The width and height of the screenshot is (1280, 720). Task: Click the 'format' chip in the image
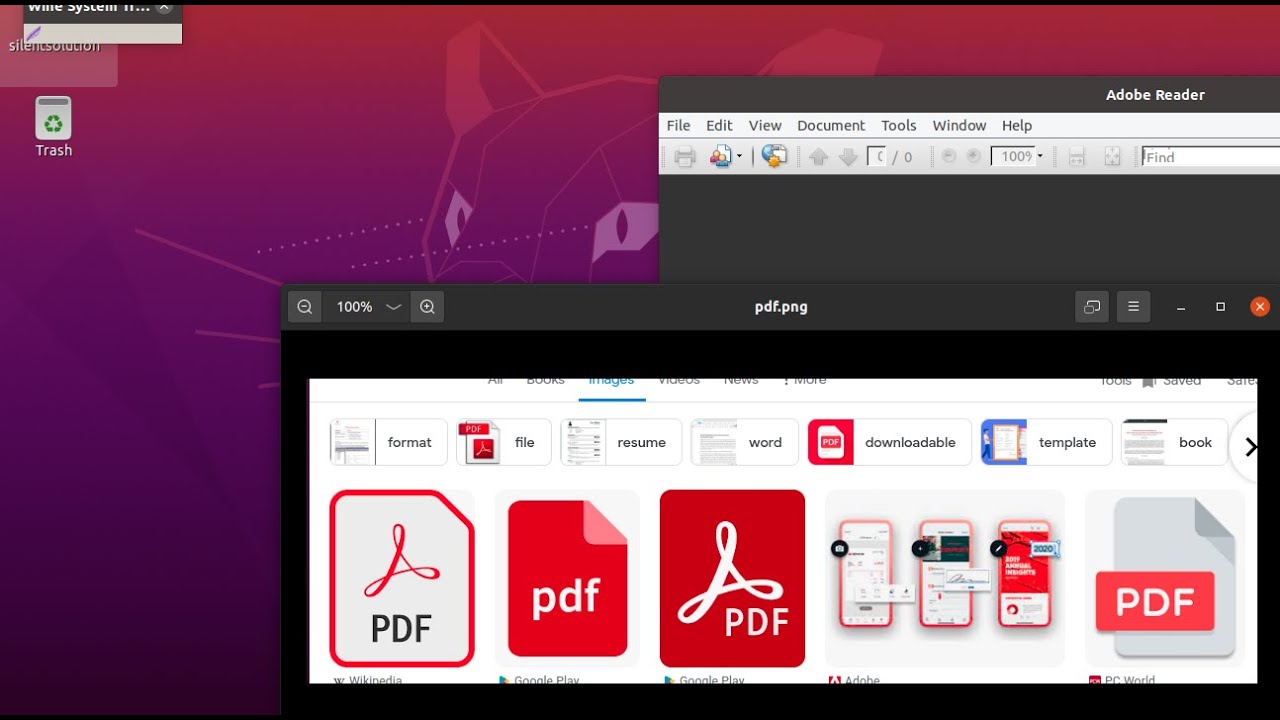[389, 442]
